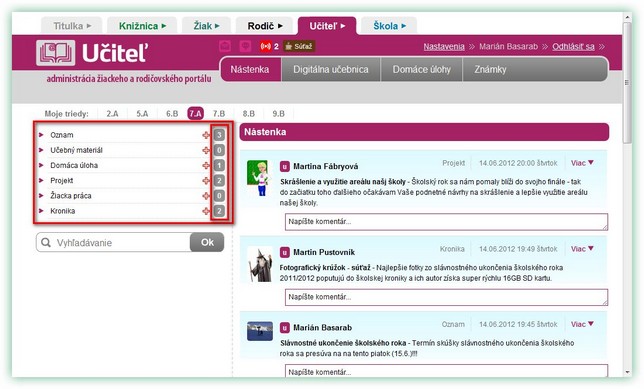Click the Učiteľ book logo
This screenshot has width=644, height=389.
coord(55,53)
